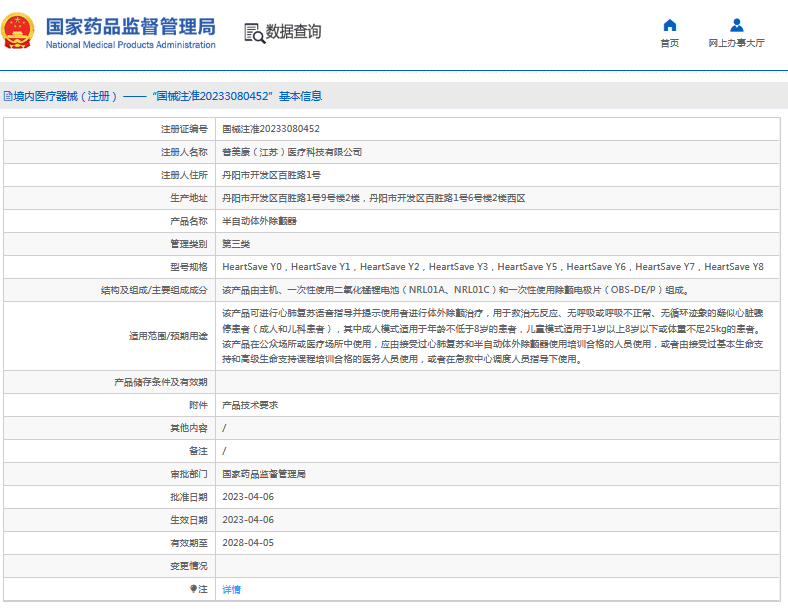Click the 型号规格 row label
Image resolution: width=788 pixels, height=609 pixels.
(x=188, y=267)
